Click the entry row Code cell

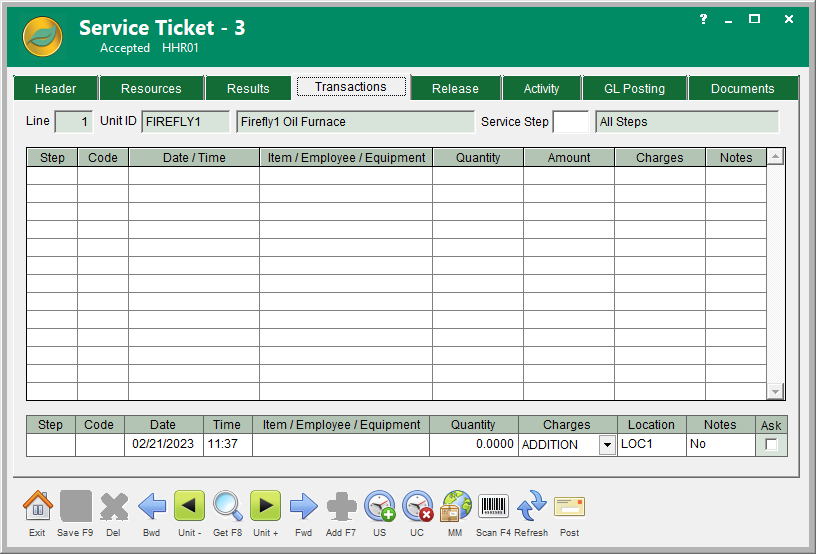(x=100, y=445)
